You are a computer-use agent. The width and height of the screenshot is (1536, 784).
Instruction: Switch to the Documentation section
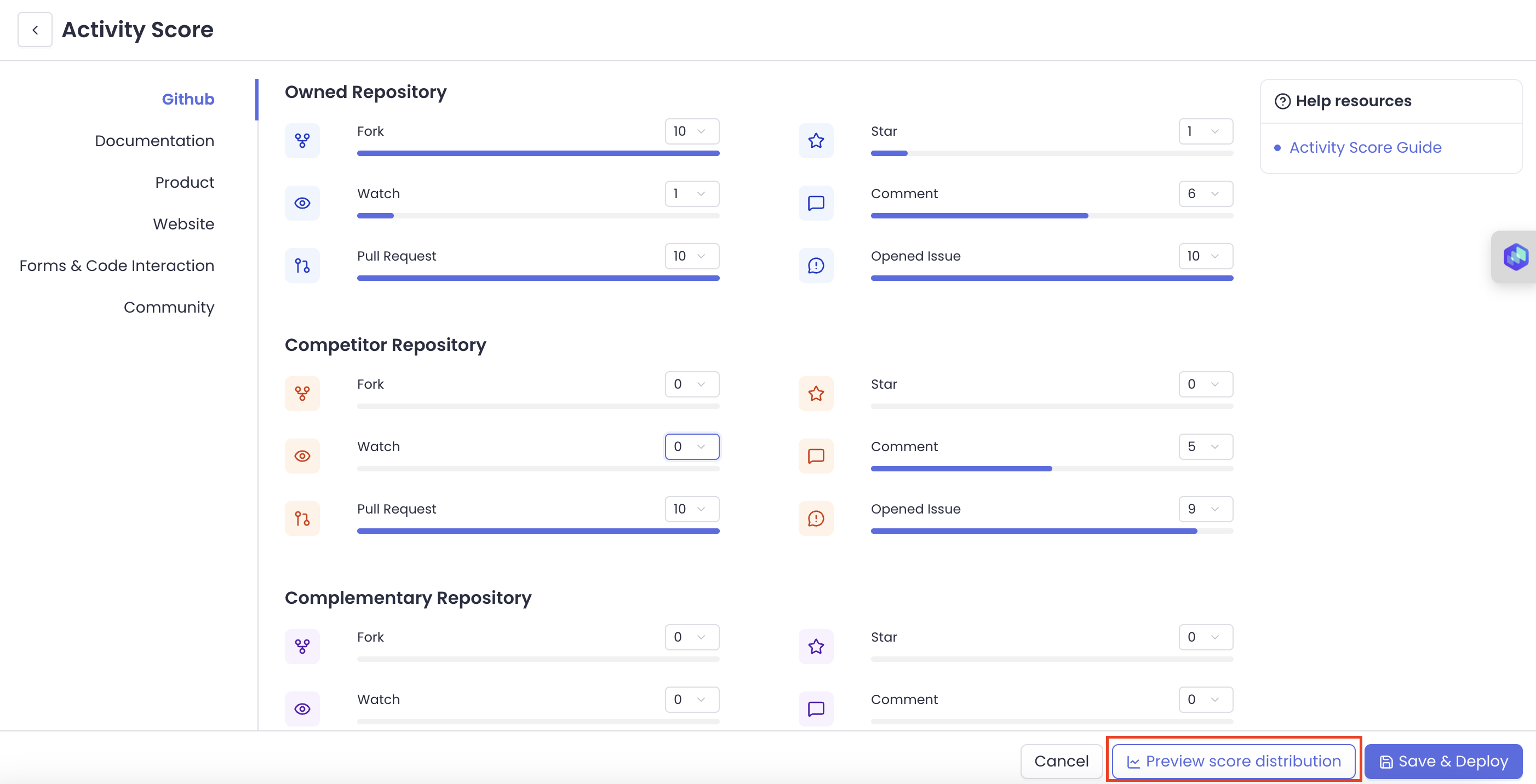click(154, 141)
